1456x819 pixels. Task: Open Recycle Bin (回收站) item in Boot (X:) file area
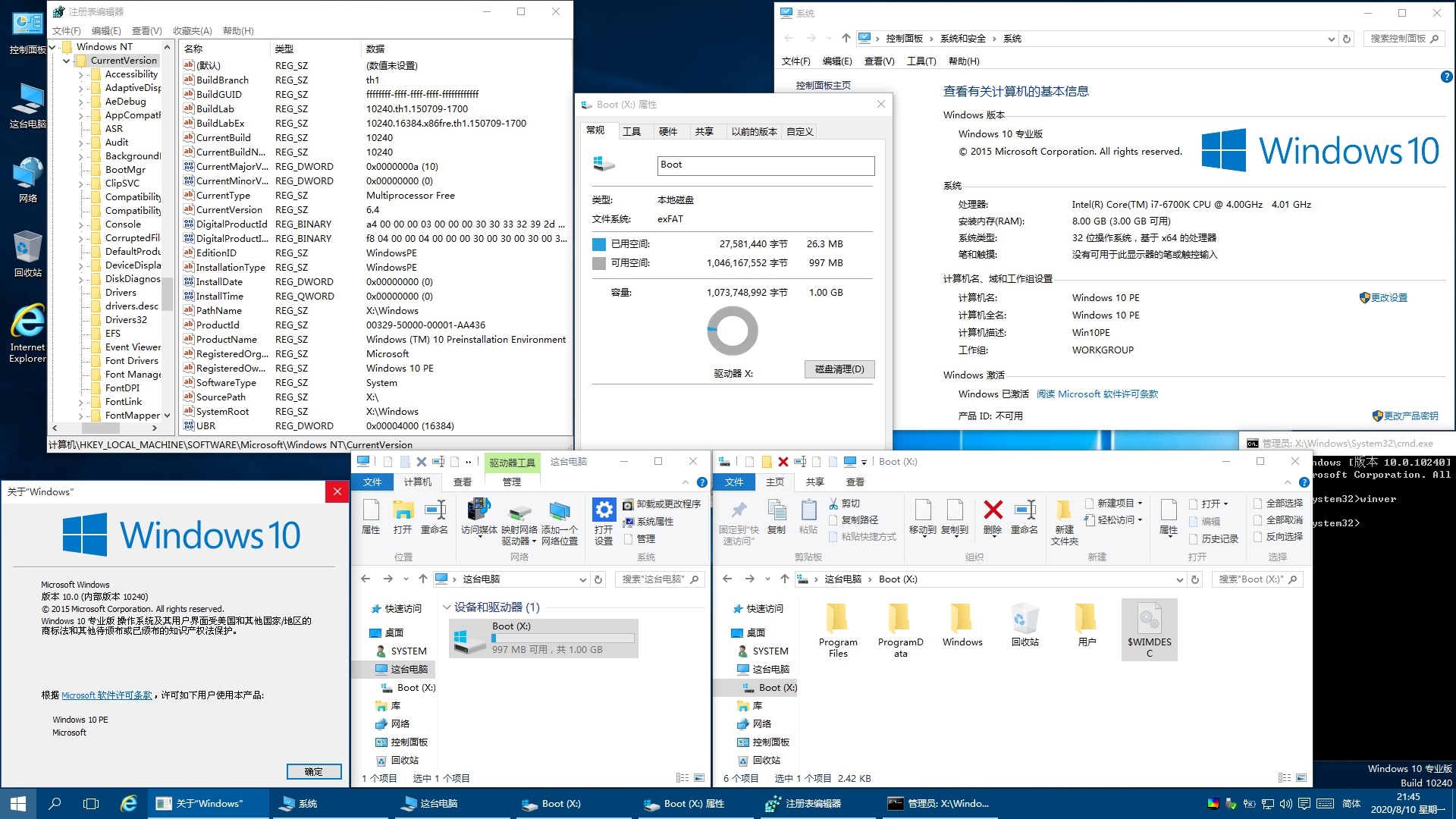[x=1025, y=626]
